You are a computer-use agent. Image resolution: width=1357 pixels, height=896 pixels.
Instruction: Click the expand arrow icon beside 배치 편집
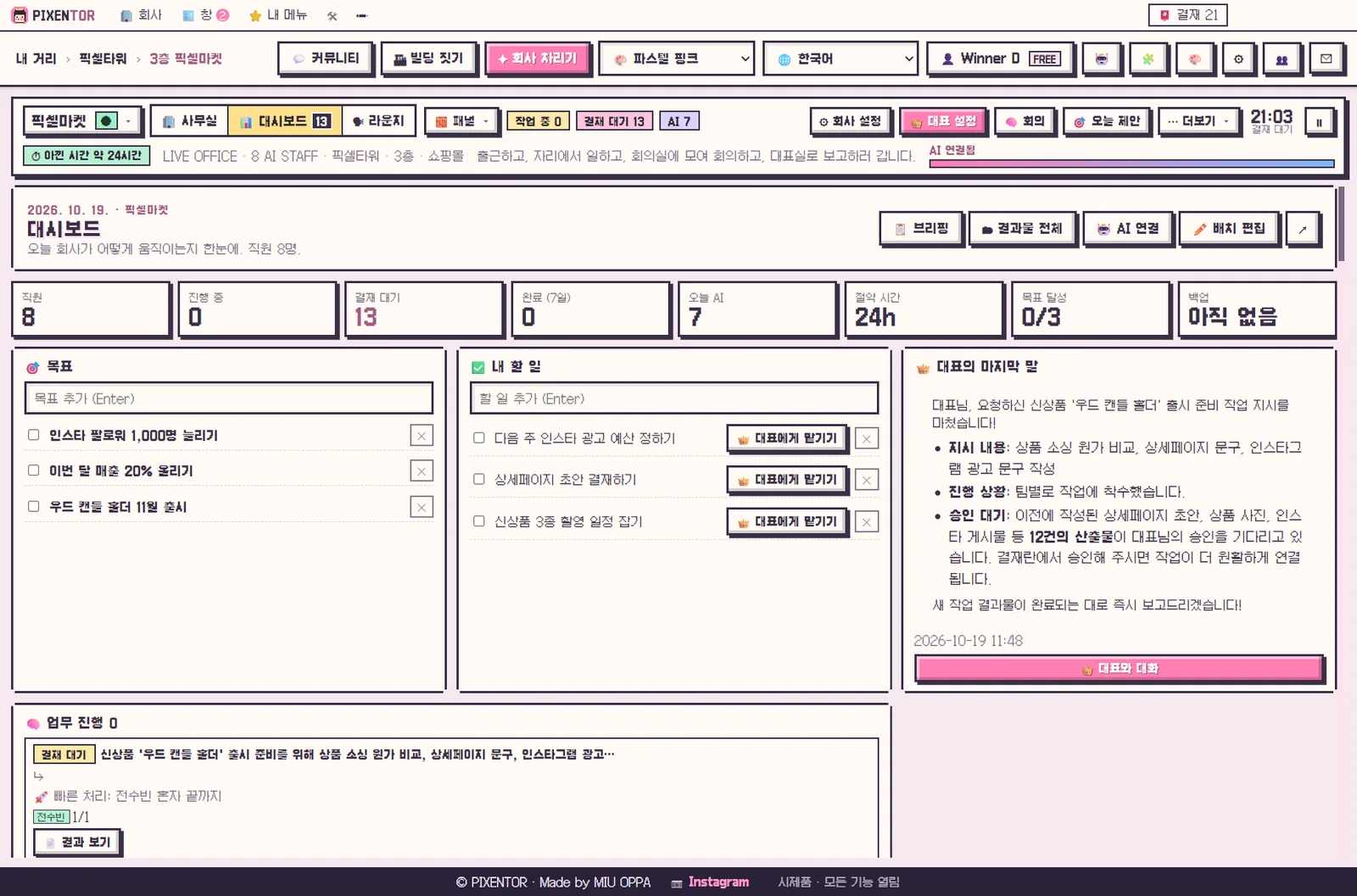point(1303,229)
